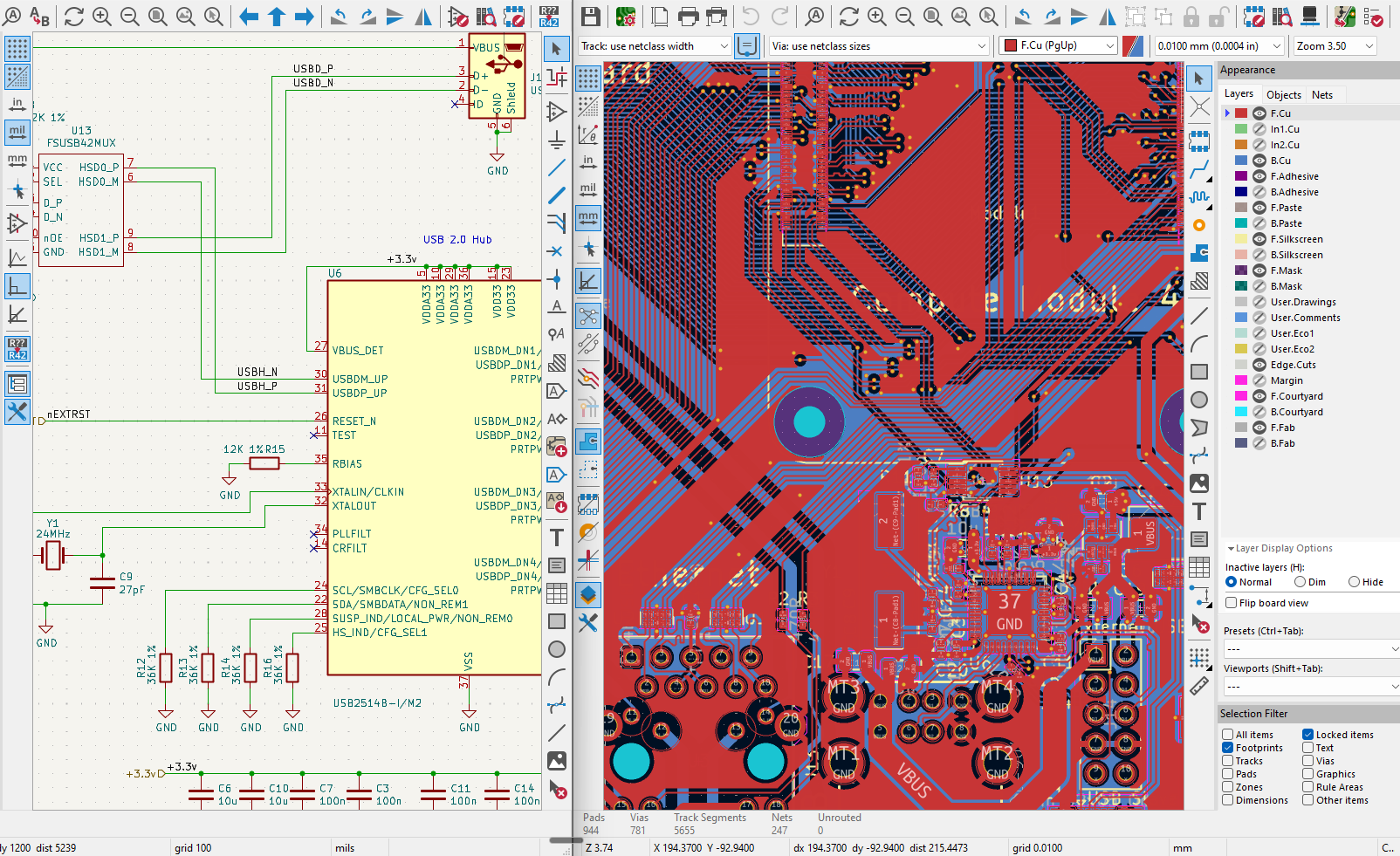The height and width of the screenshot is (856, 1400).
Task: Save the PCB design
Action: pos(590,17)
